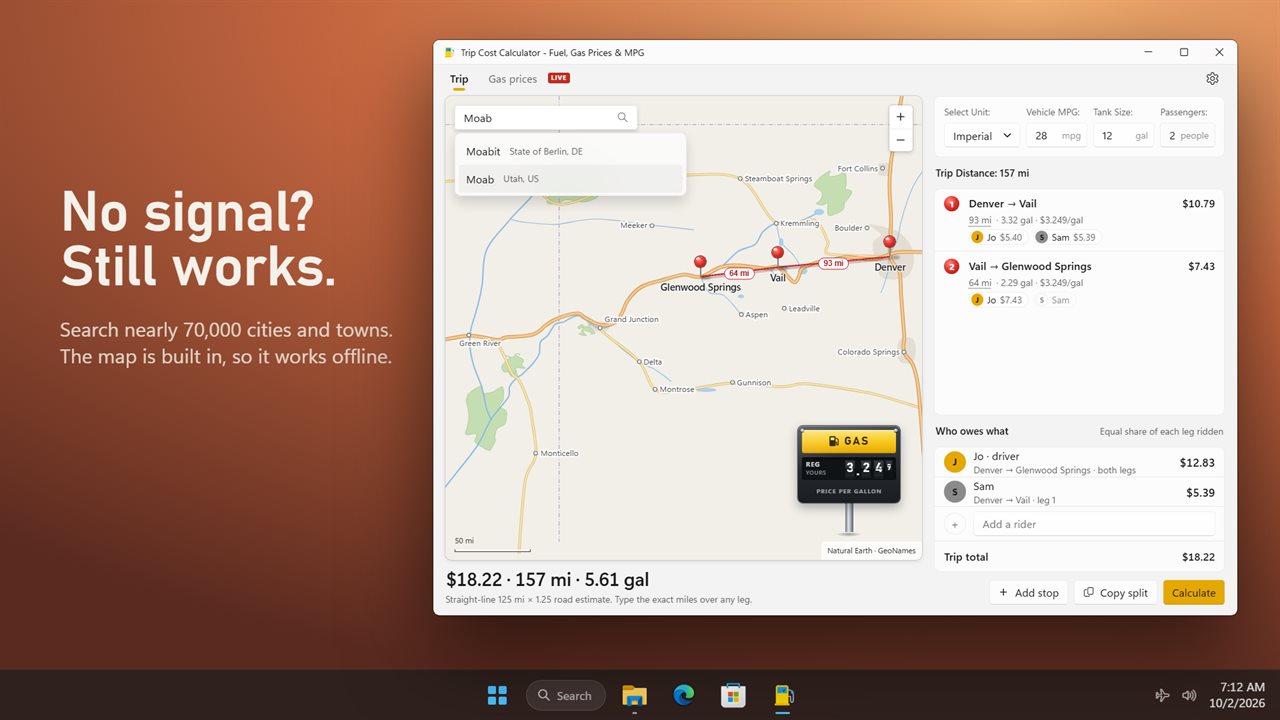Image resolution: width=1280 pixels, height=720 pixels.
Task: Toggle Sam's share on Denver → Vail leg
Action: (1067, 237)
